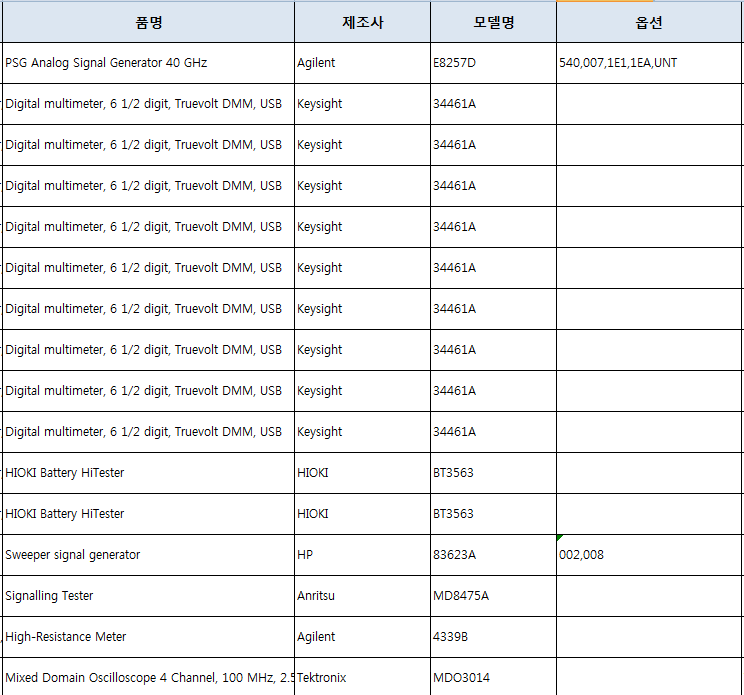Select the 002,008 option cell
The image size is (744, 695).
pos(649,555)
